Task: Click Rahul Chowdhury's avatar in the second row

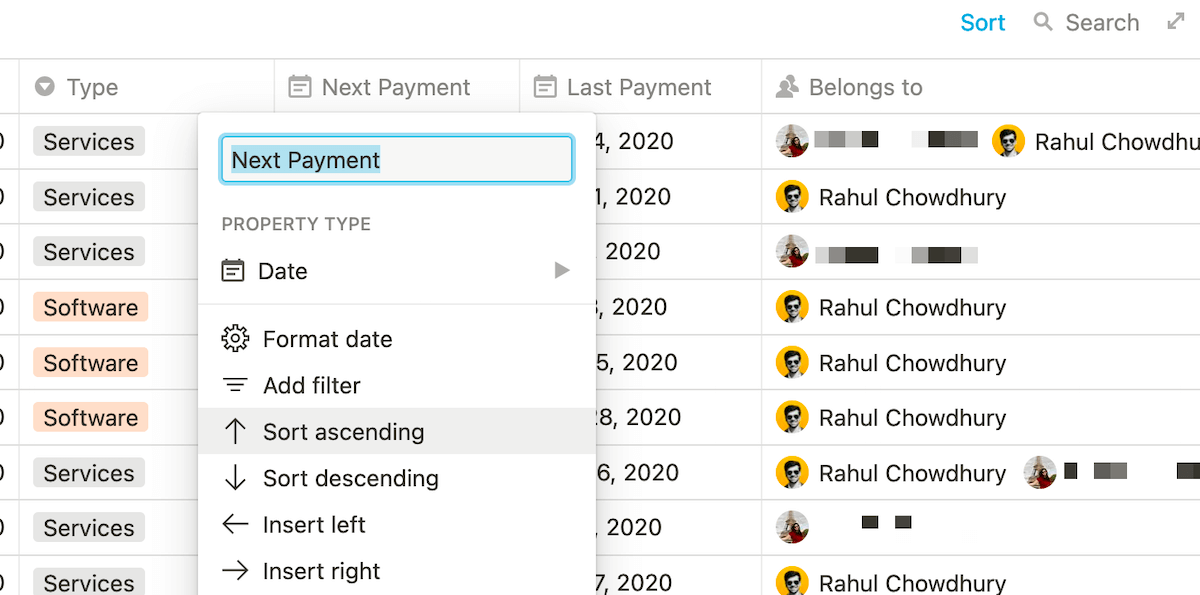Action: coord(791,197)
